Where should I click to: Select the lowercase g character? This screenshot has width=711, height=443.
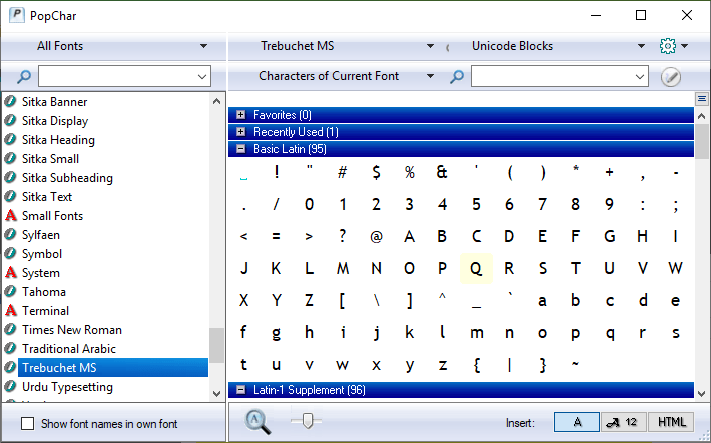pos(276,333)
